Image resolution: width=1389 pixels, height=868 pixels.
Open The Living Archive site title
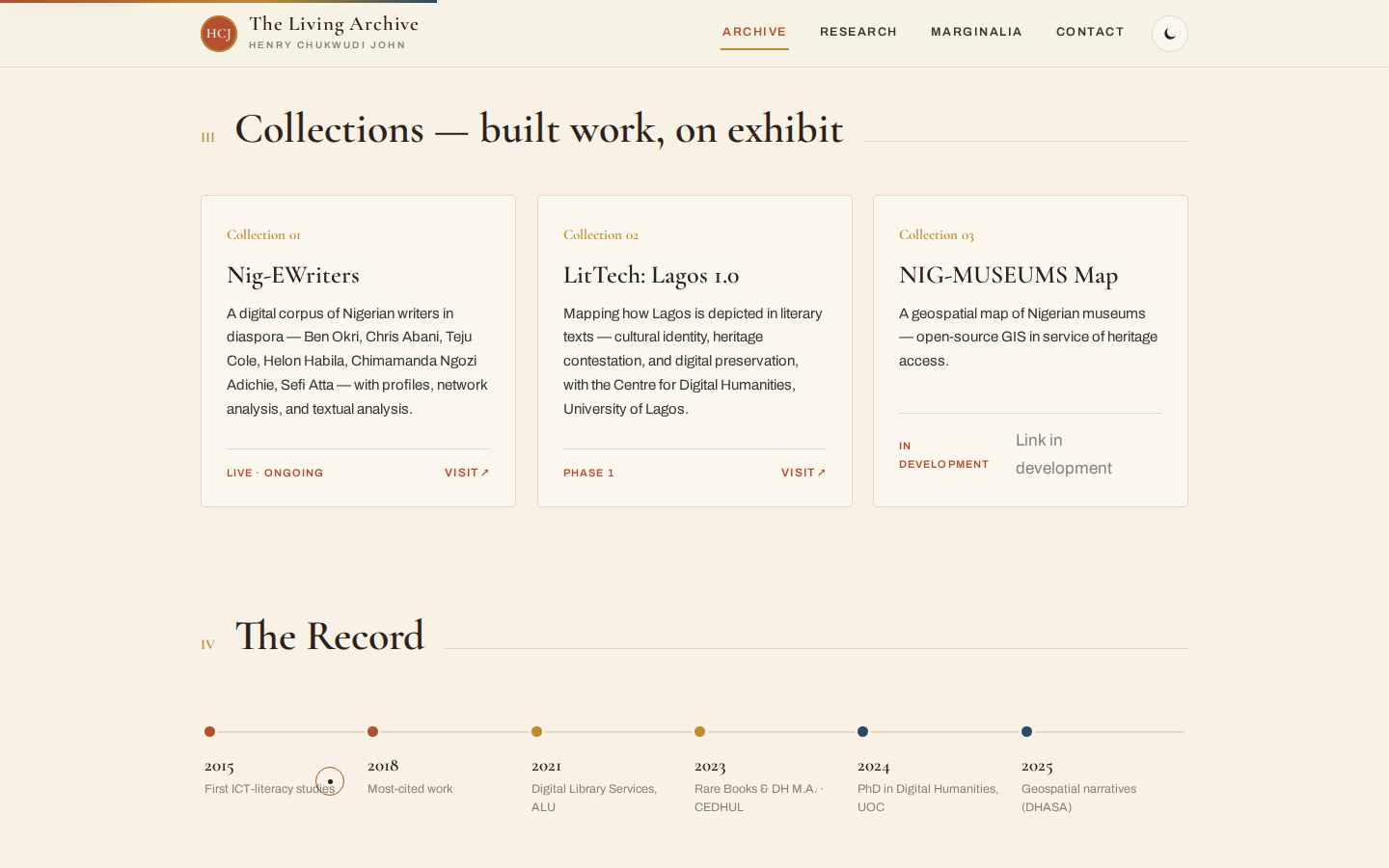tap(334, 24)
